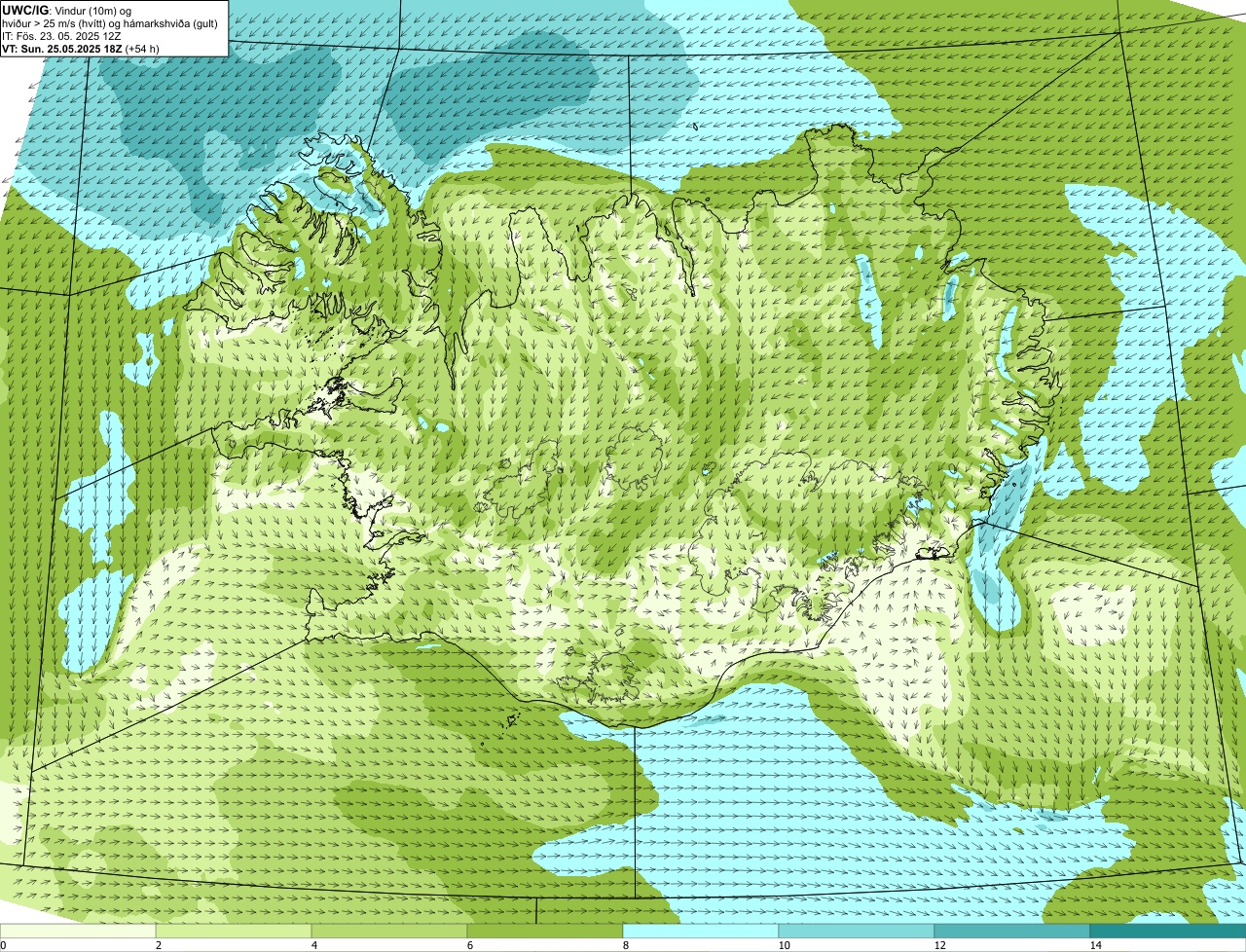Image resolution: width=1246 pixels, height=952 pixels.
Task: Click the "10" scale tick label
Action: tap(784, 945)
